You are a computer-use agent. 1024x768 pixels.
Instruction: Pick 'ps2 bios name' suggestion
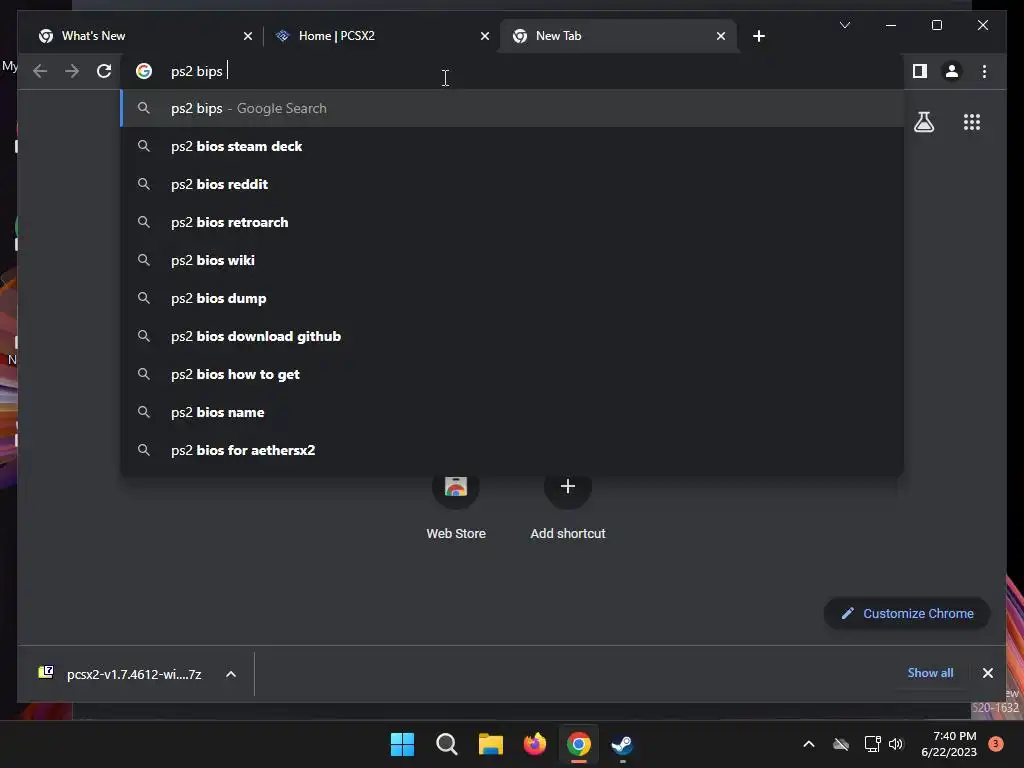click(512, 412)
